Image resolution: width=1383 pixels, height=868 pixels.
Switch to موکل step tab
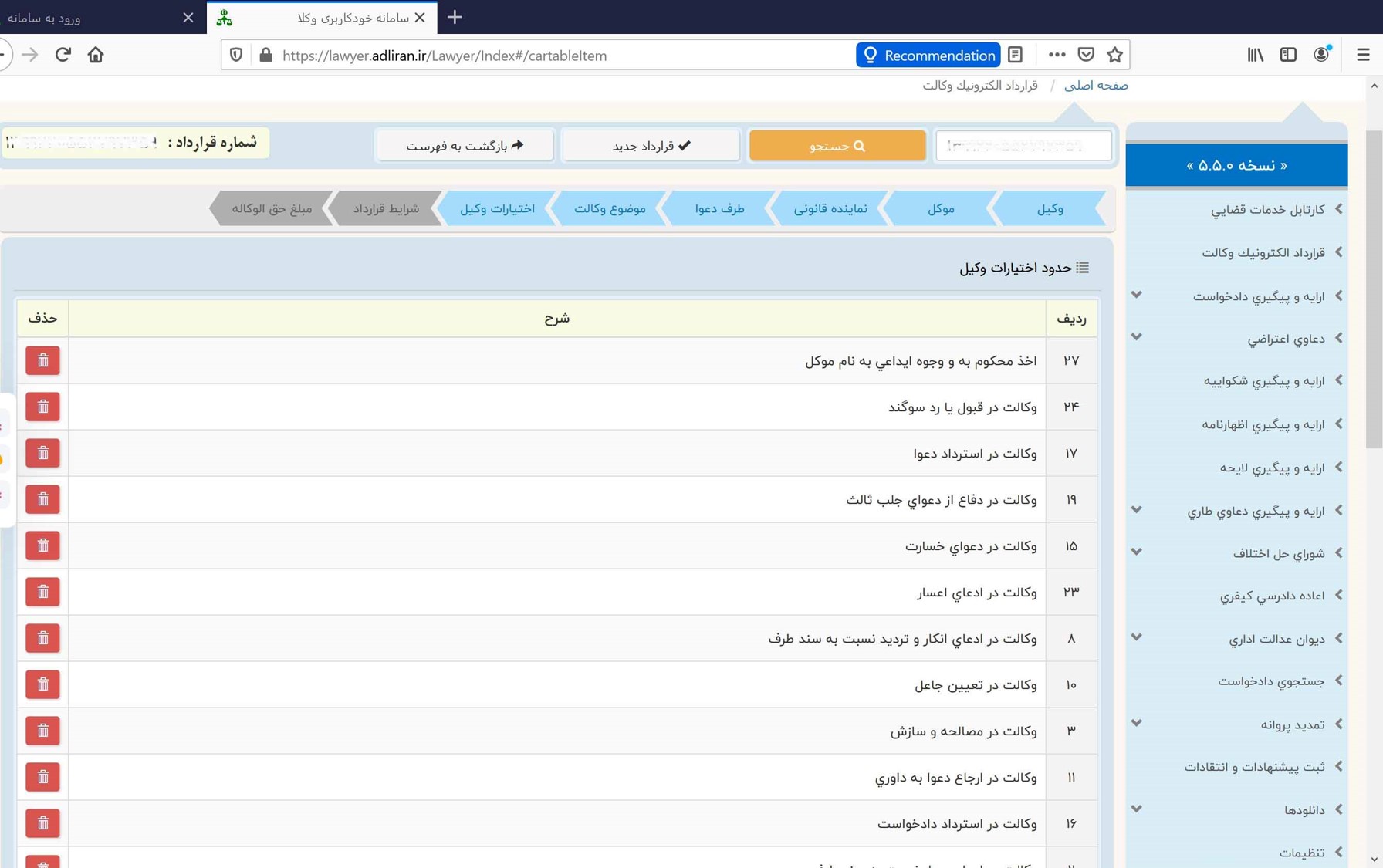(940, 208)
